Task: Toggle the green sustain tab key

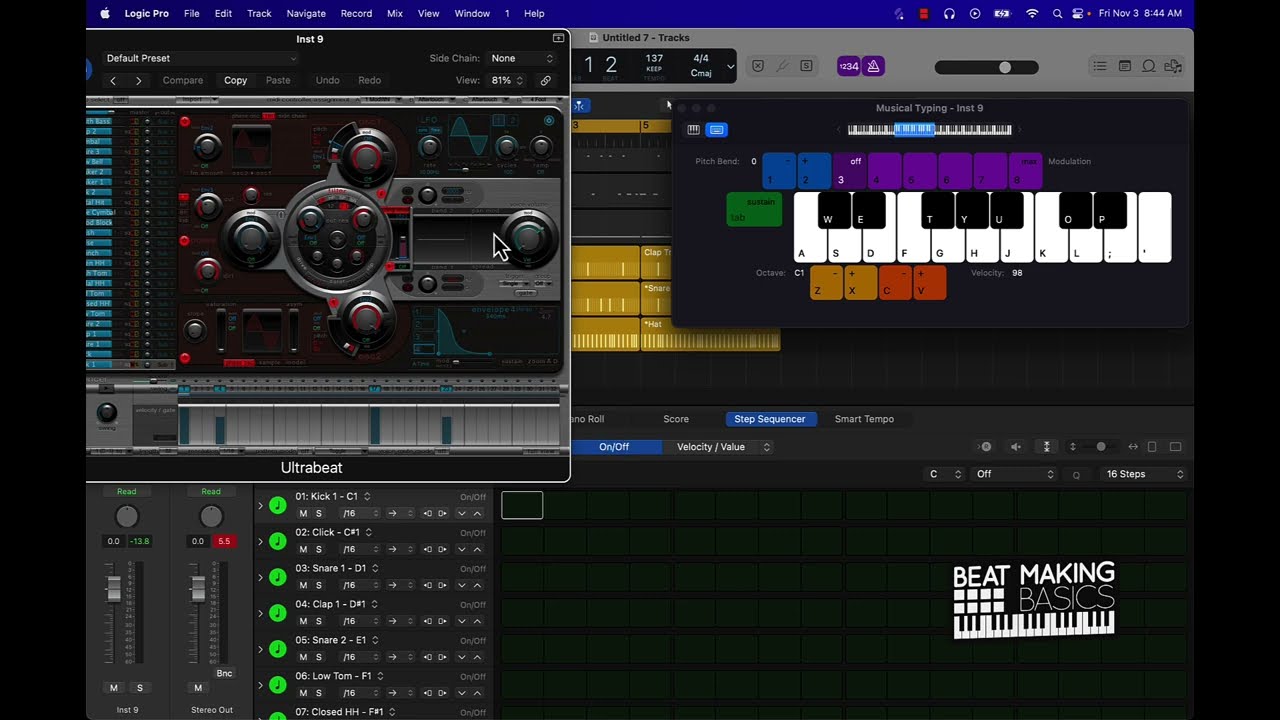Action: (x=754, y=209)
